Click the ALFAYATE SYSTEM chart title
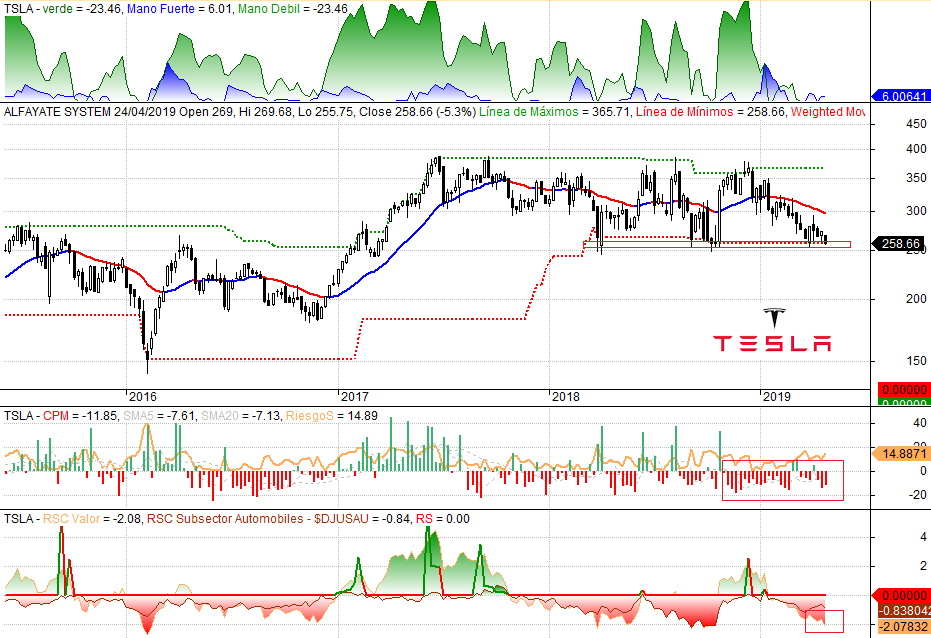 [58, 112]
